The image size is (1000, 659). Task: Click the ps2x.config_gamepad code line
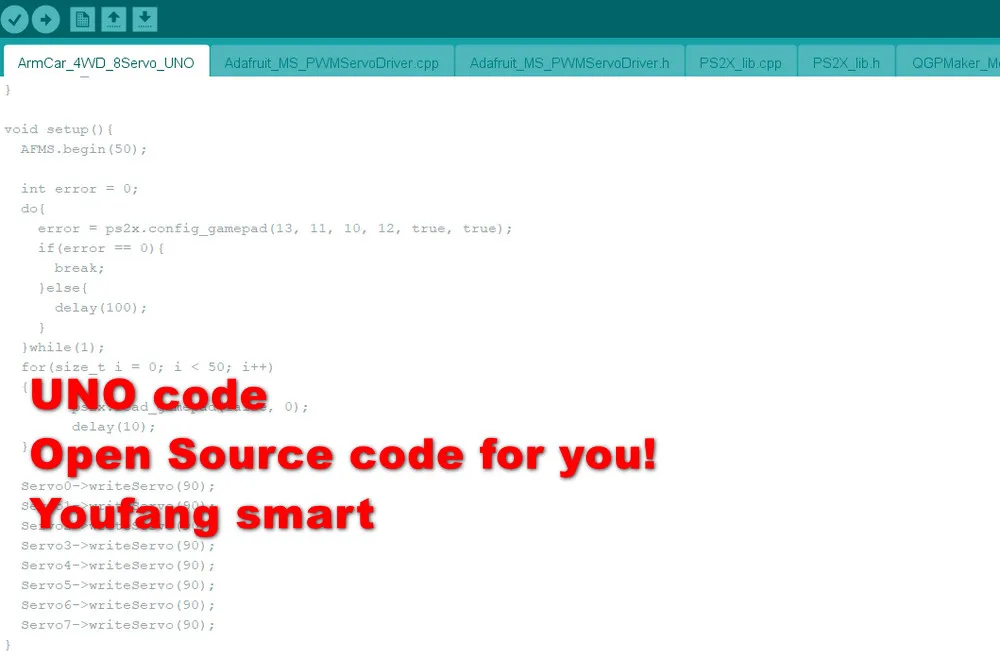tap(275, 228)
